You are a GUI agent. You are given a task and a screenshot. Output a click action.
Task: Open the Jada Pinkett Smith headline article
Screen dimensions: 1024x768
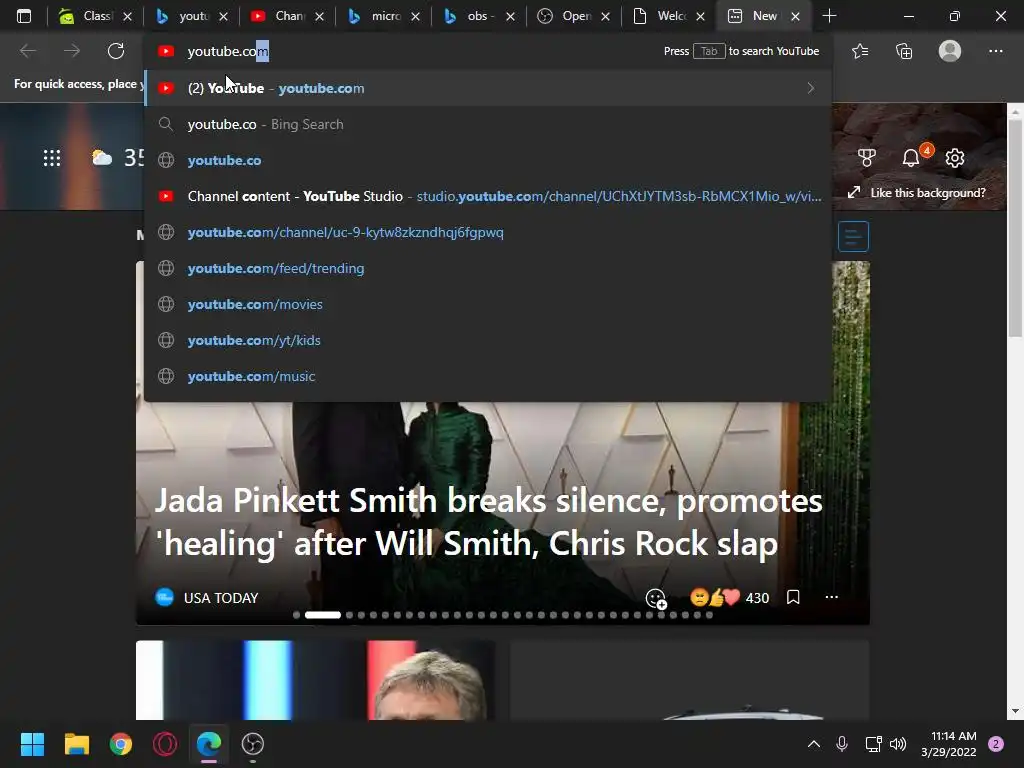click(x=488, y=522)
